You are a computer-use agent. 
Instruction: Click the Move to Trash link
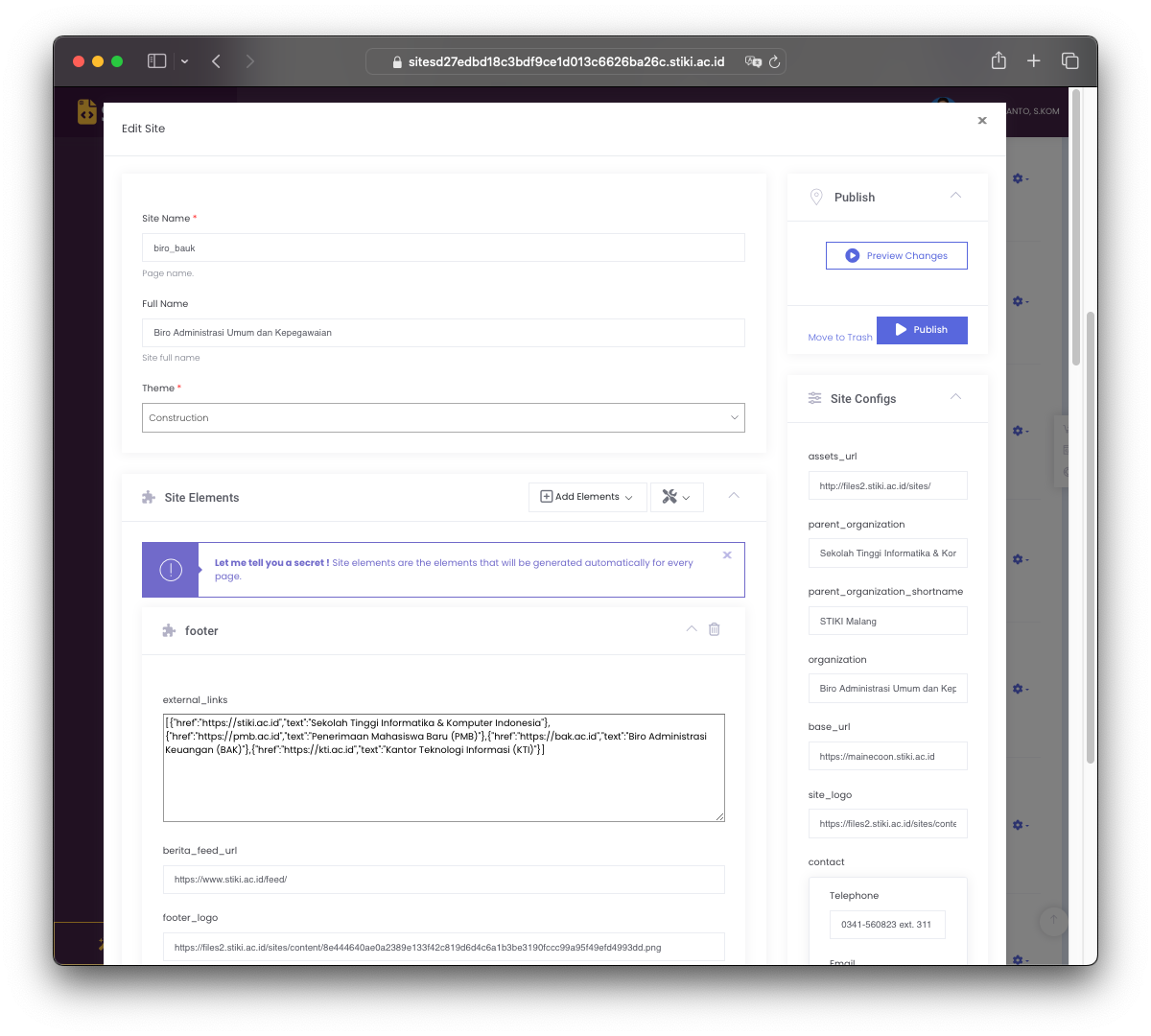(x=839, y=338)
